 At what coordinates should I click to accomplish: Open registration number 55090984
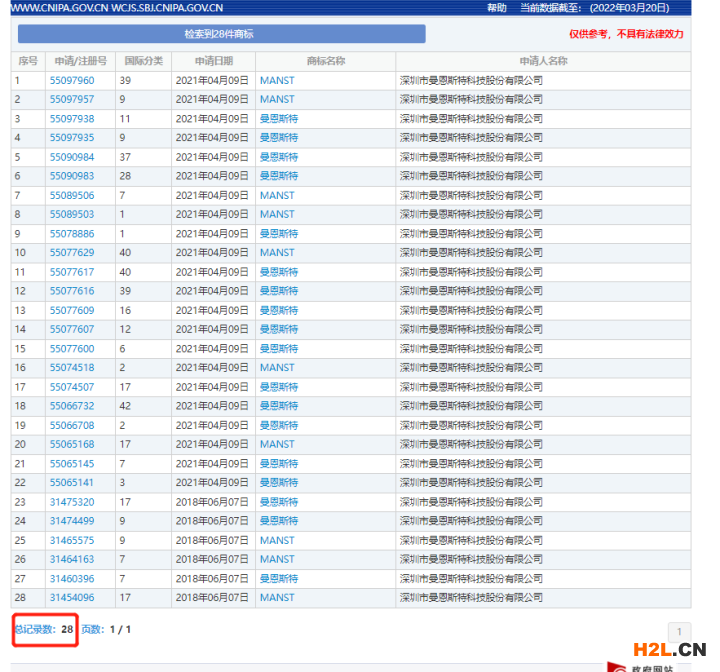pos(72,157)
